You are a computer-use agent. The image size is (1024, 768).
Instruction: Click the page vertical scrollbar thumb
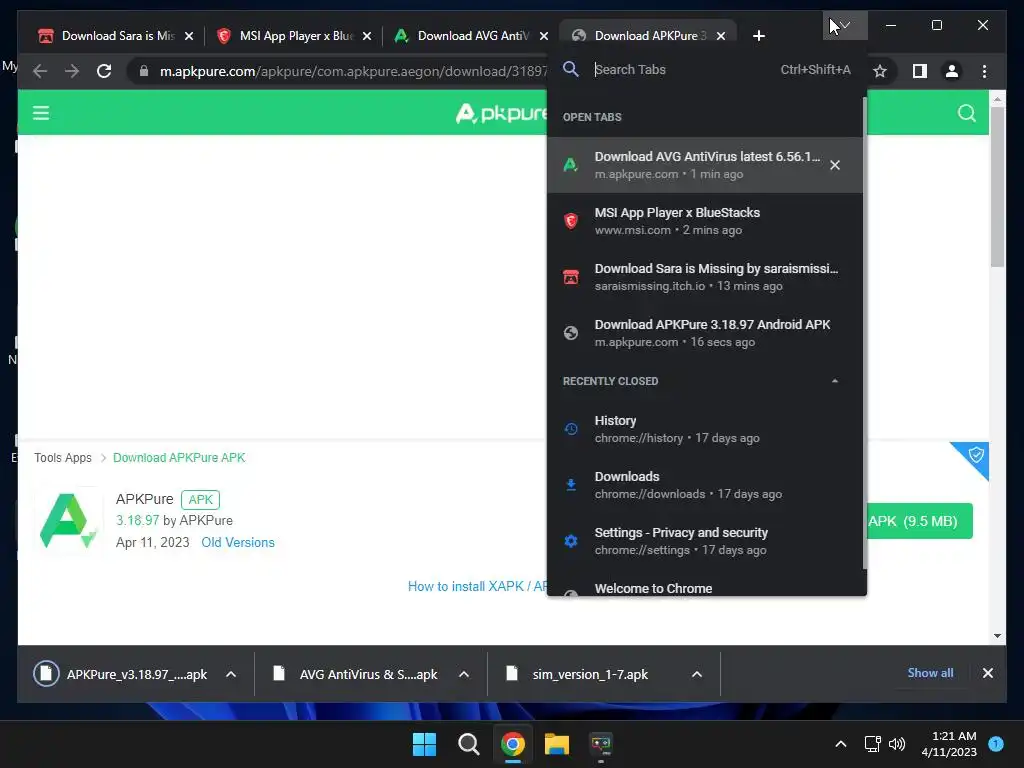(997, 186)
